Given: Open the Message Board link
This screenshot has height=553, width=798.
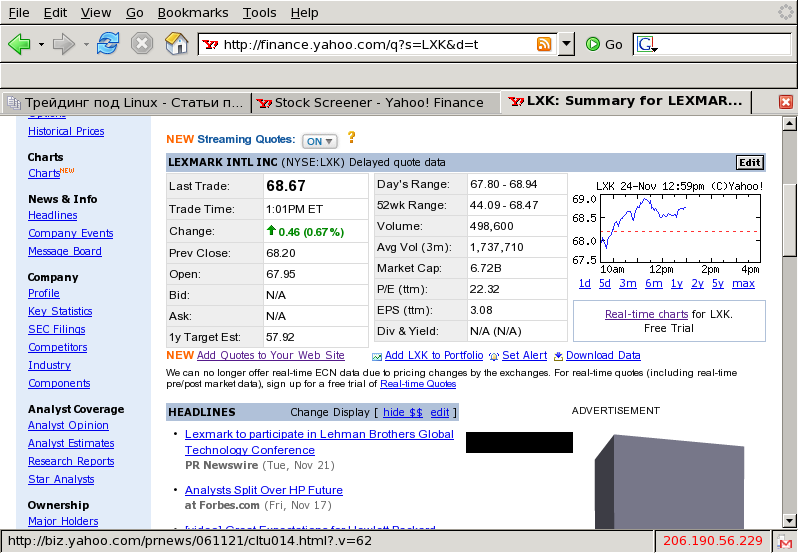Looking at the screenshot, I should [65, 251].
